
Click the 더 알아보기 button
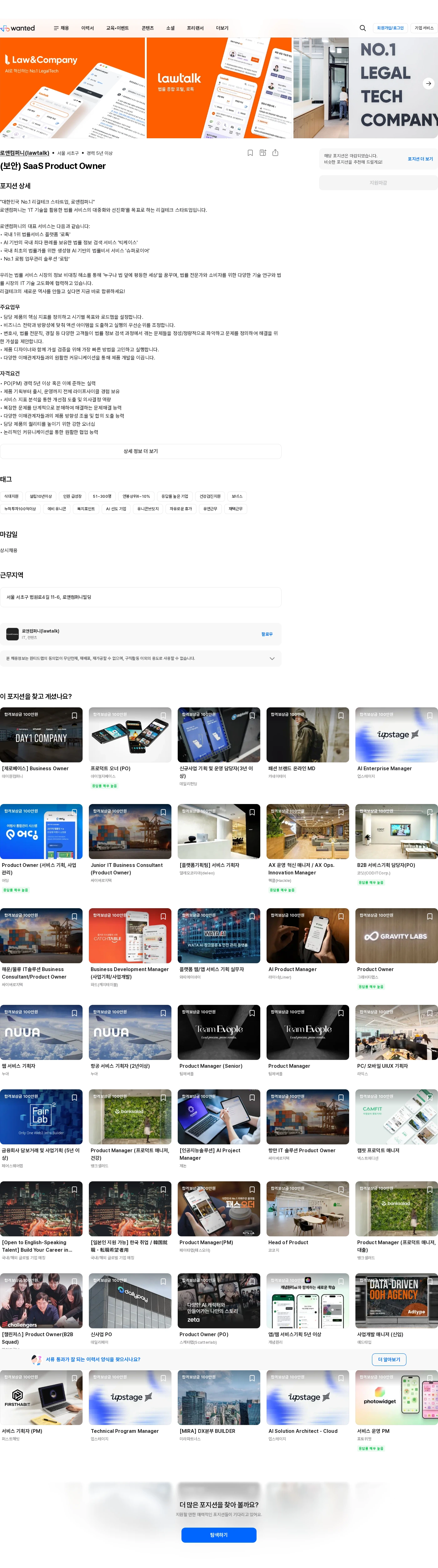(x=389, y=1359)
